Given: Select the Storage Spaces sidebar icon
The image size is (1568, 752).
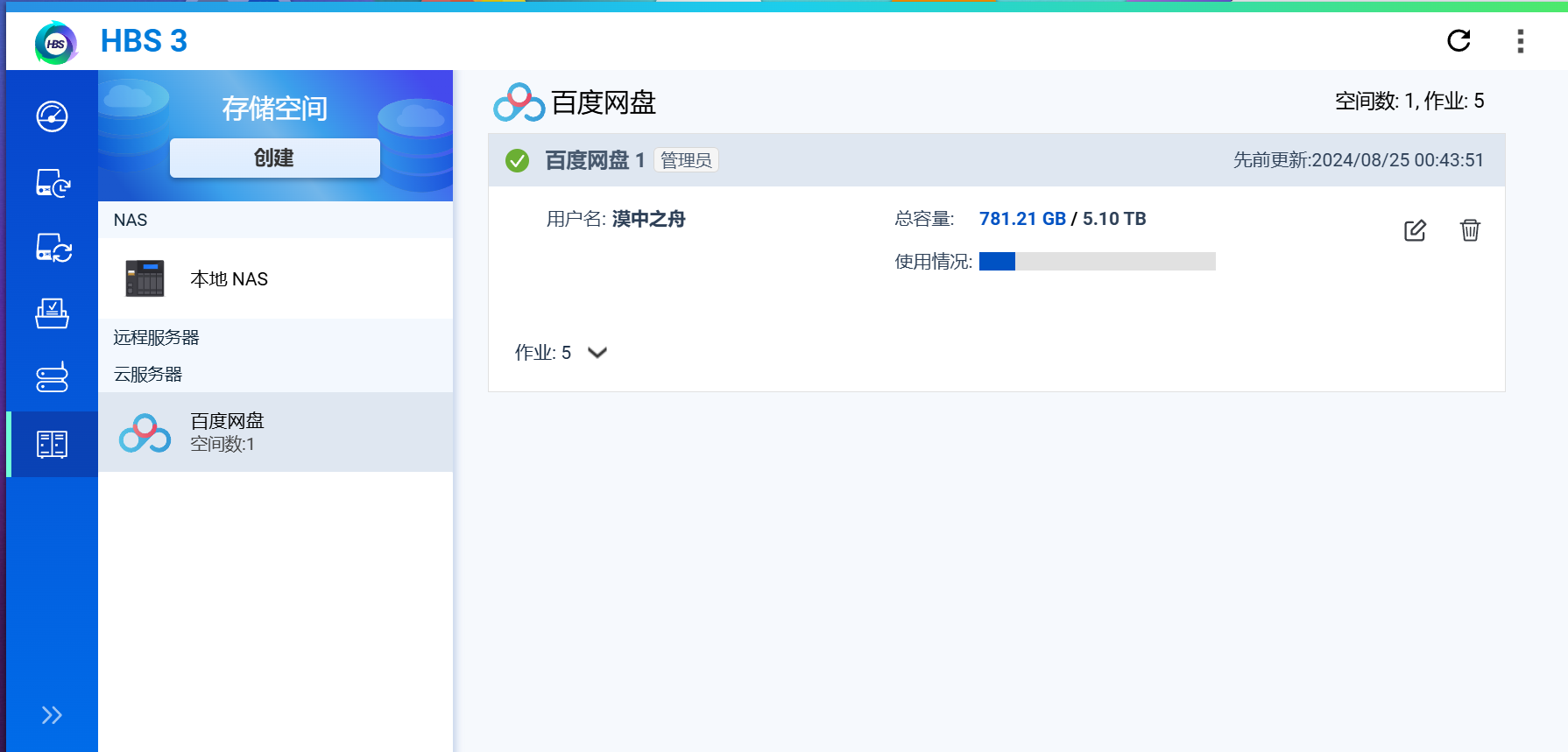Looking at the screenshot, I should (x=52, y=444).
